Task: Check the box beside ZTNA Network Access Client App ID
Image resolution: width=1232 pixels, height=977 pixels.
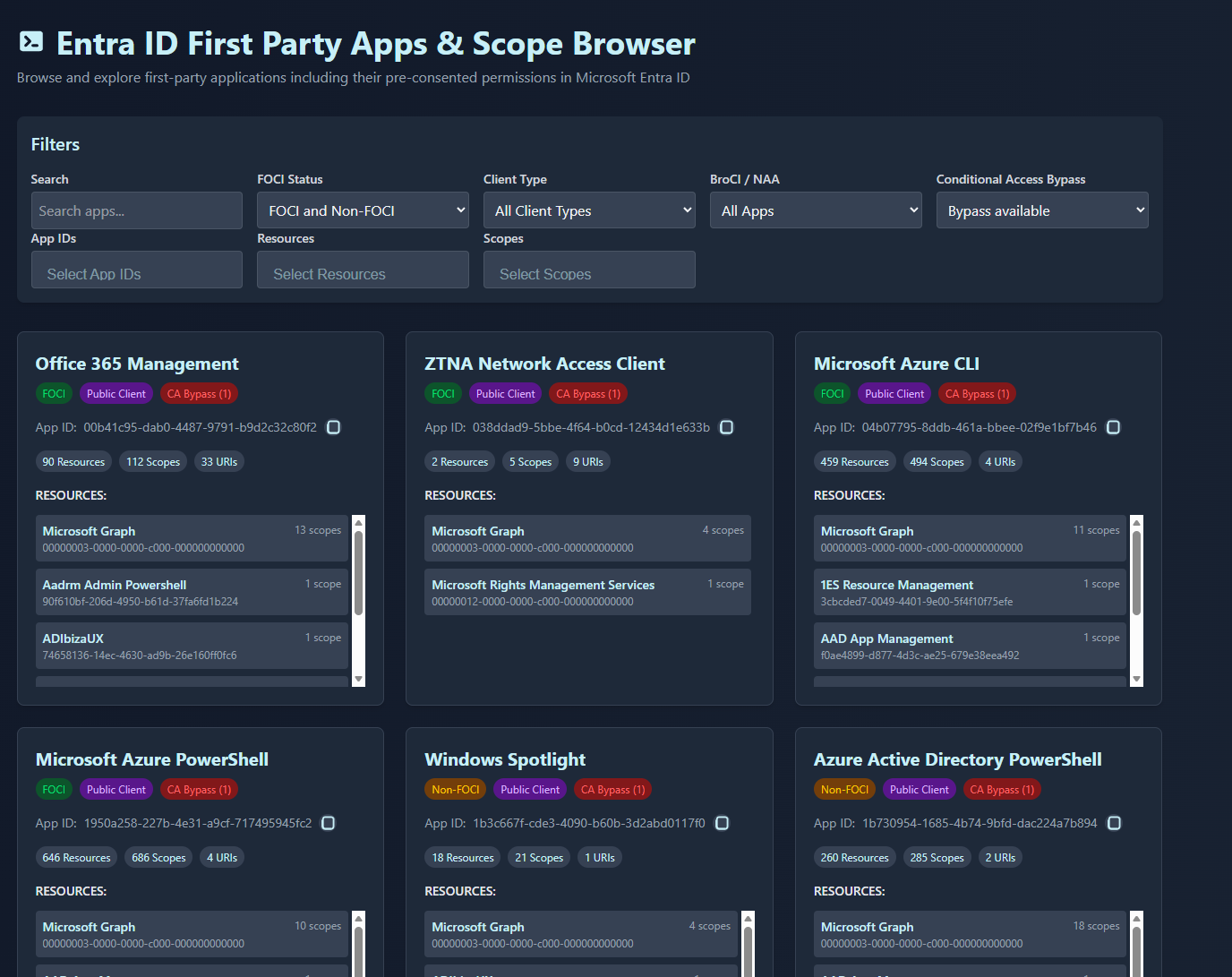Action: [x=727, y=427]
